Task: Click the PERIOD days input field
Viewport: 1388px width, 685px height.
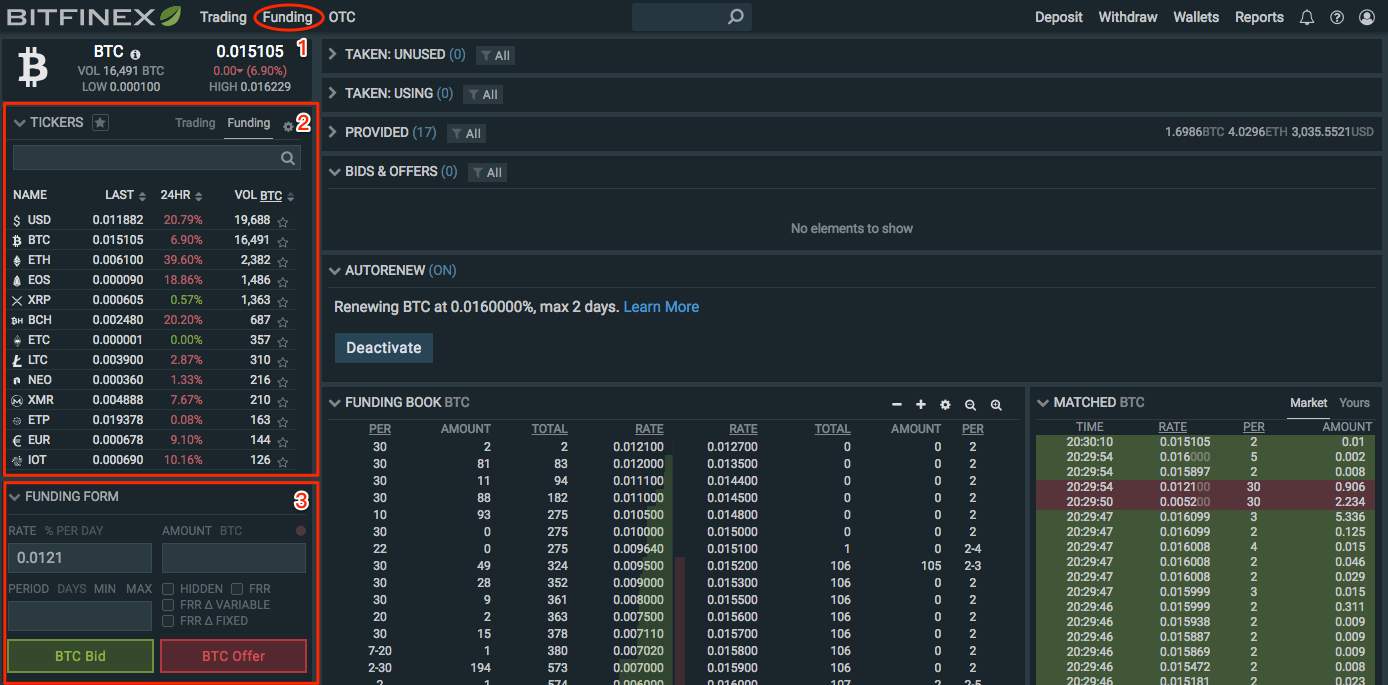Action: coord(80,616)
